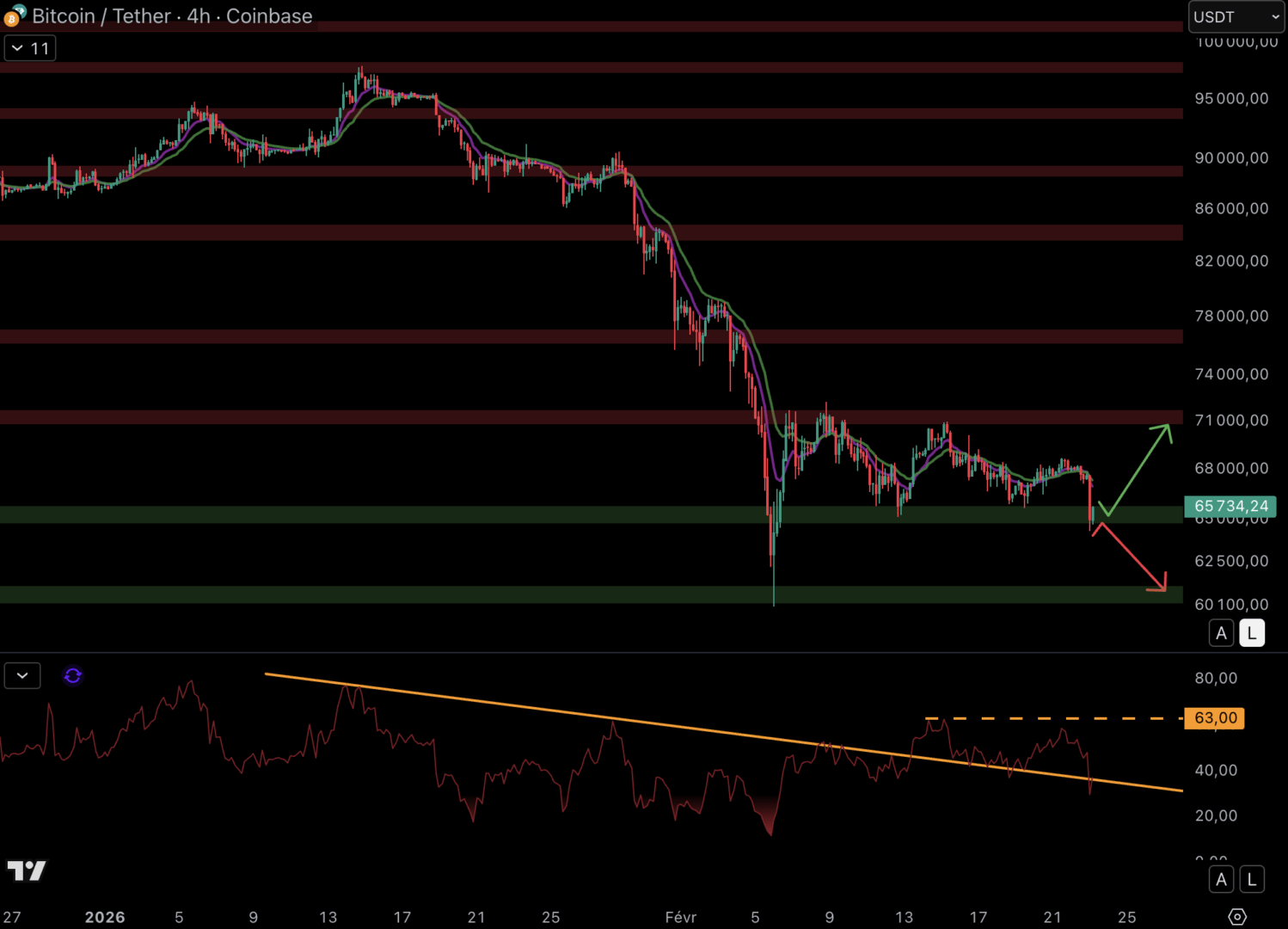Click the TradingView logo

pos(27,871)
